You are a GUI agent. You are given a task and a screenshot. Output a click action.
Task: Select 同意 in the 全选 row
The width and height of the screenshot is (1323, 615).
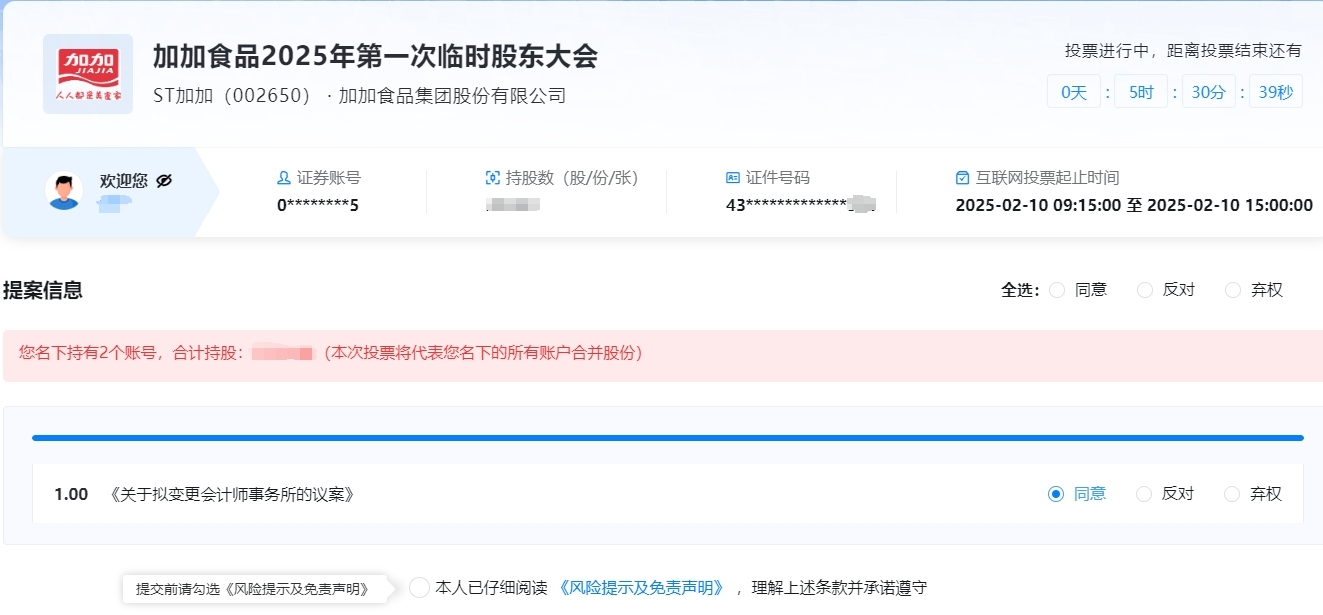(1057, 290)
